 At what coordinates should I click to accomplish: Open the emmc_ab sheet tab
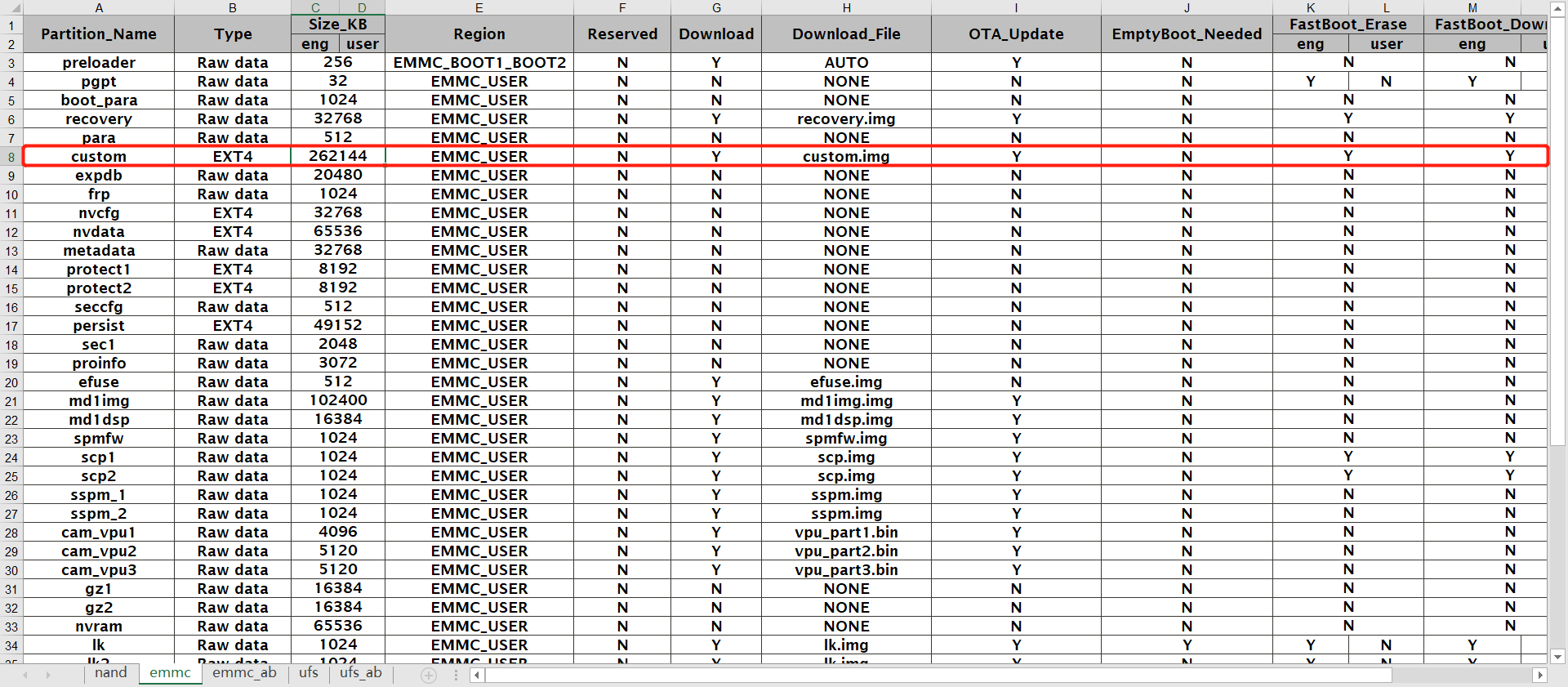(244, 673)
